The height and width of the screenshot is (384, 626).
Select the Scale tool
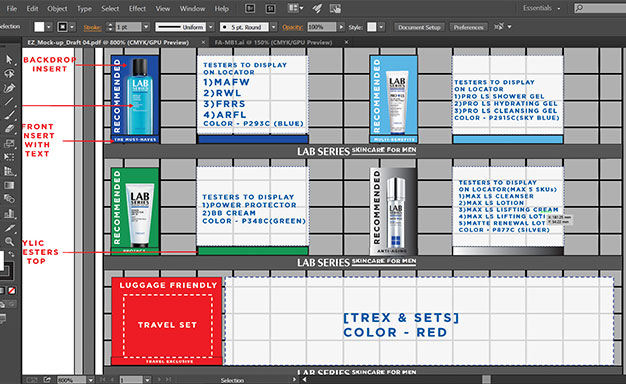pyautogui.click(x=9, y=143)
